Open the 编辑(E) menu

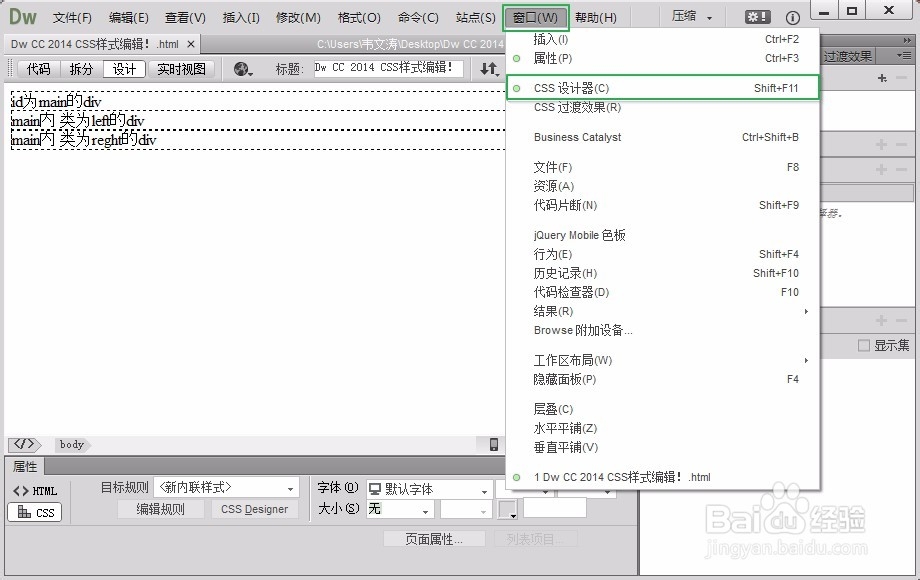[x=128, y=18]
